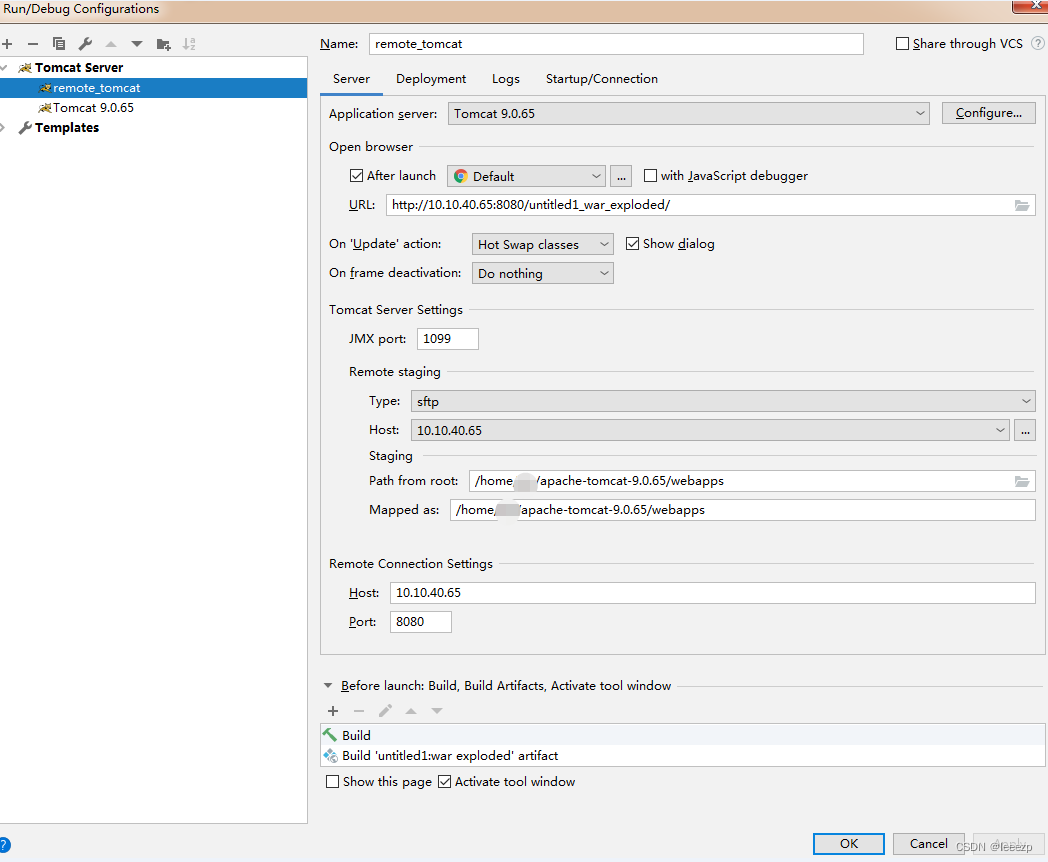Collapse the Tomcat Server tree node
The image size is (1048, 862).
4,67
